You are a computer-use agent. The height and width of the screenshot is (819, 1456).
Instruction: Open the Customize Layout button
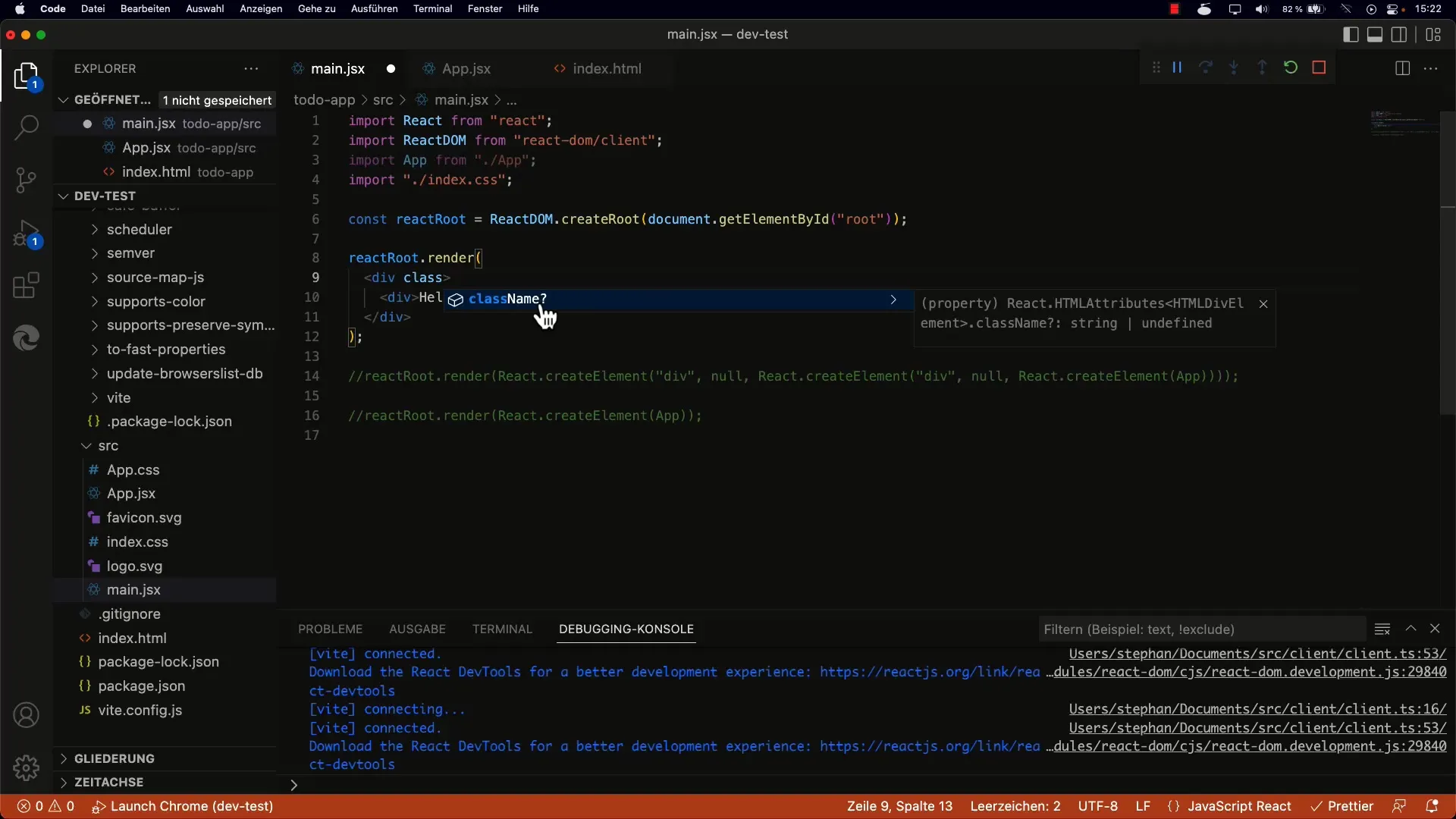[x=1433, y=34]
